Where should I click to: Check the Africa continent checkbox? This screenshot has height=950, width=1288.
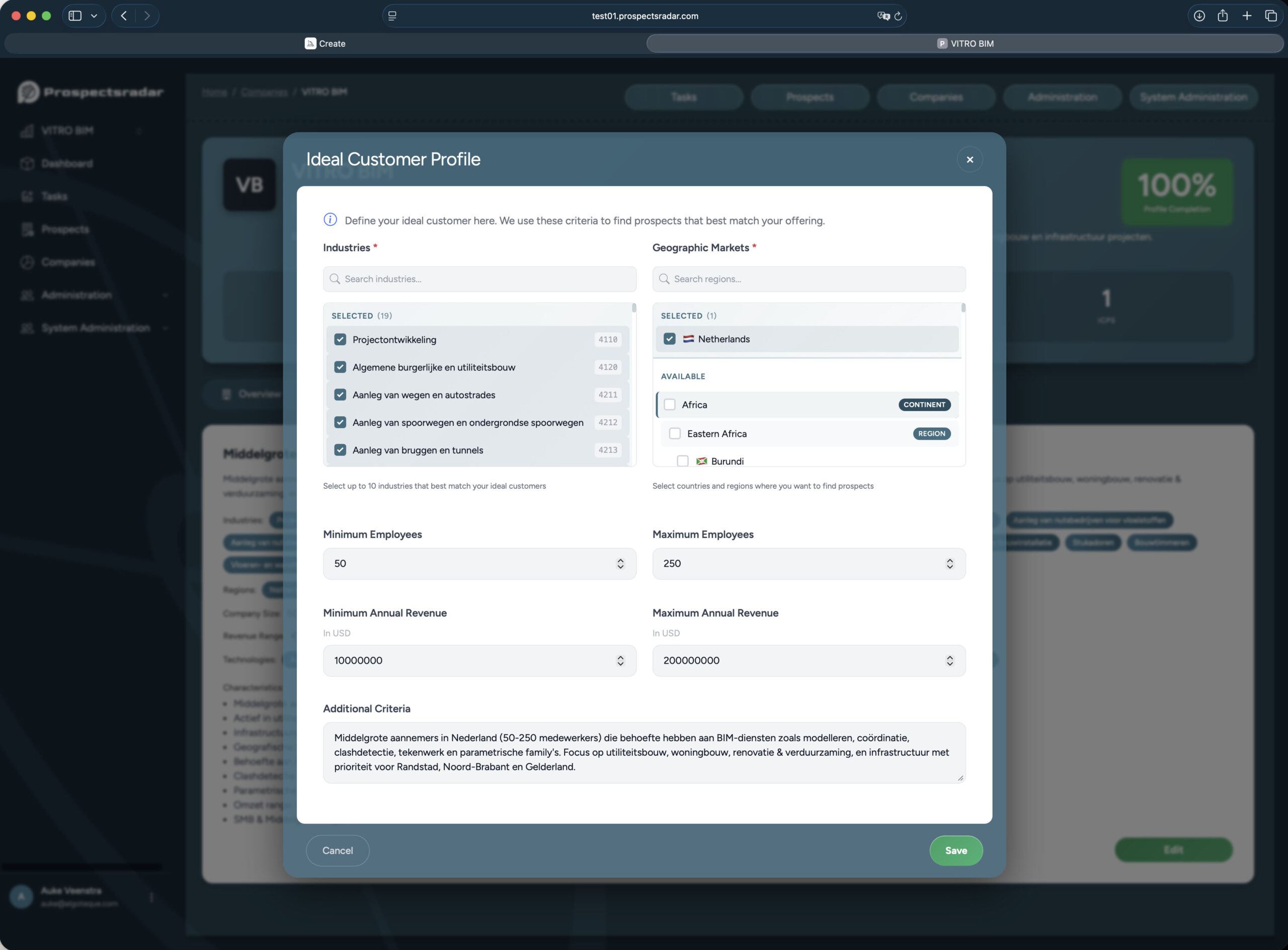(669, 404)
